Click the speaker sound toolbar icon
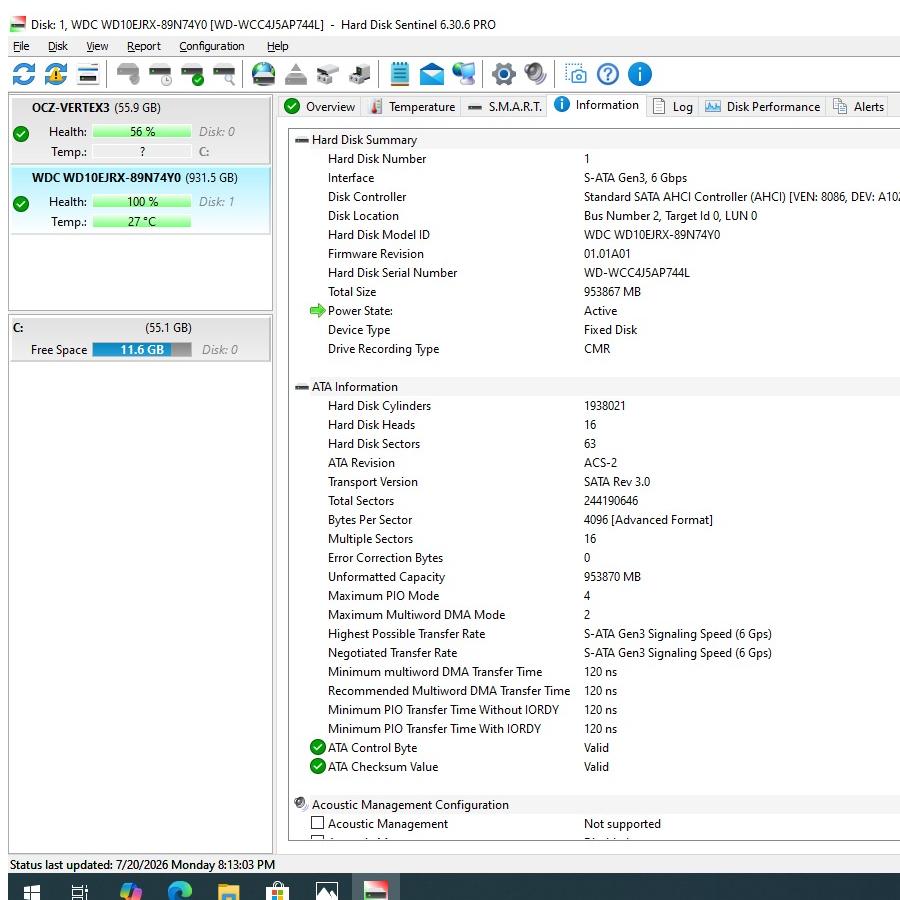Screen dimensions: 900x900 point(536,74)
